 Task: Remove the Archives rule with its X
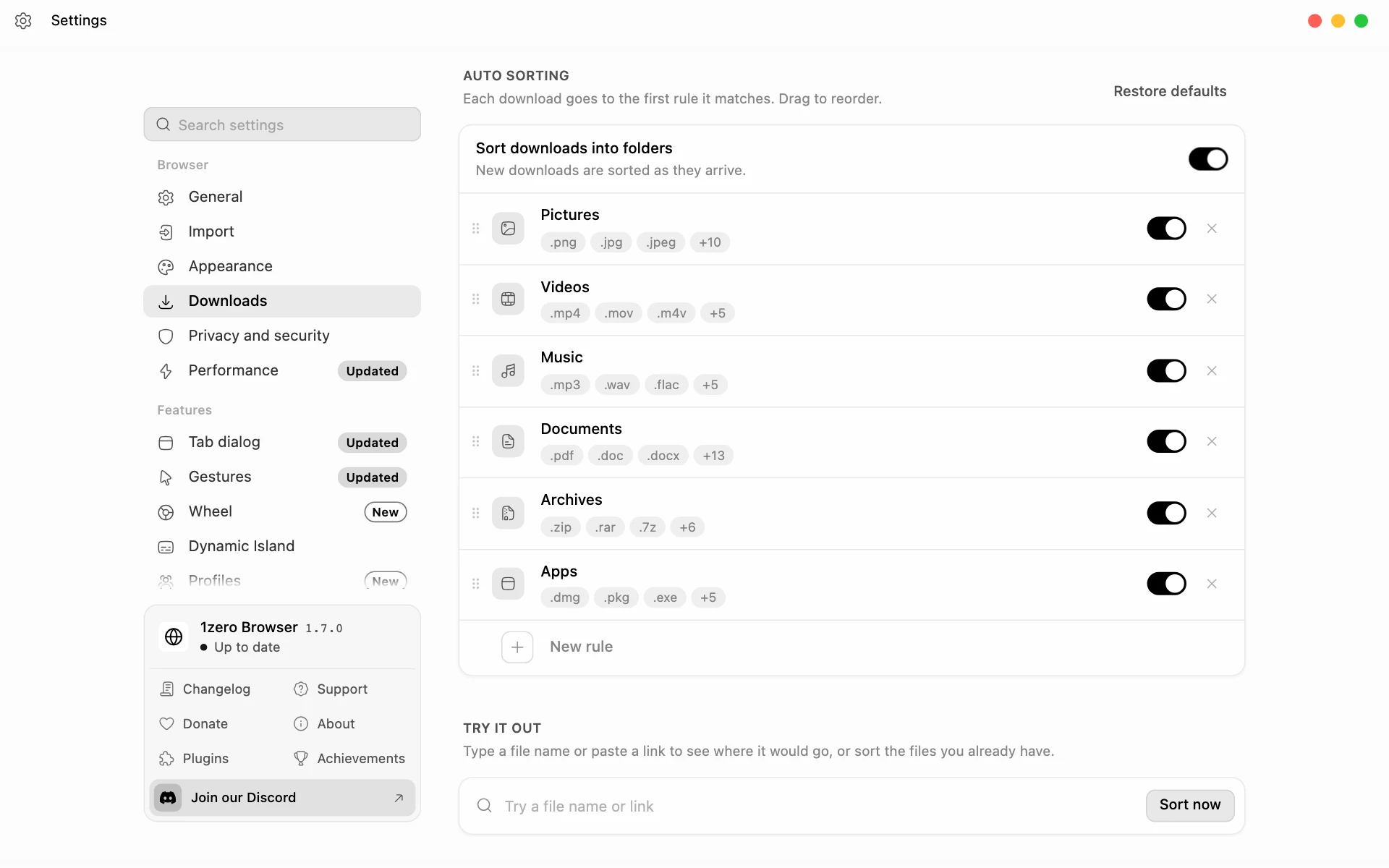click(x=1212, y=513)
